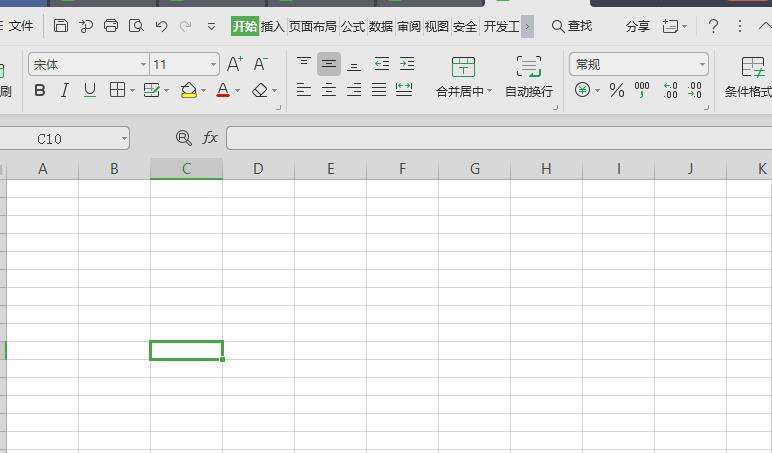Increase decimal places icon

(x=670, y=90)
